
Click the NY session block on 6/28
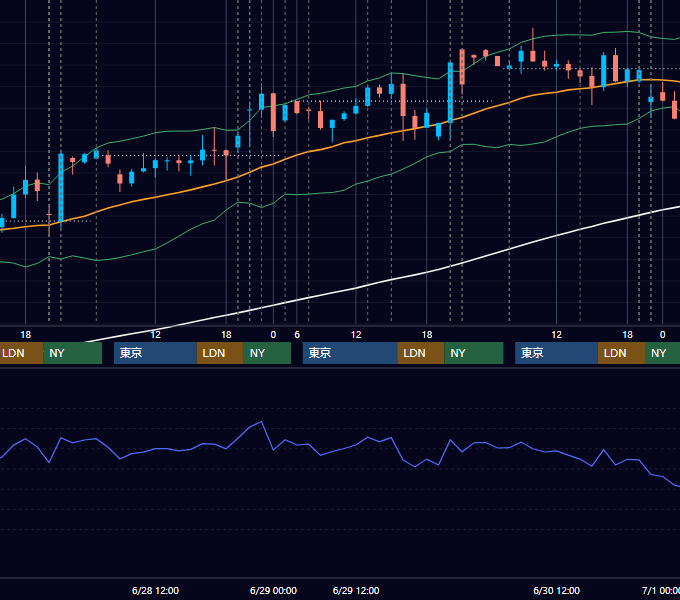point(267,353)
